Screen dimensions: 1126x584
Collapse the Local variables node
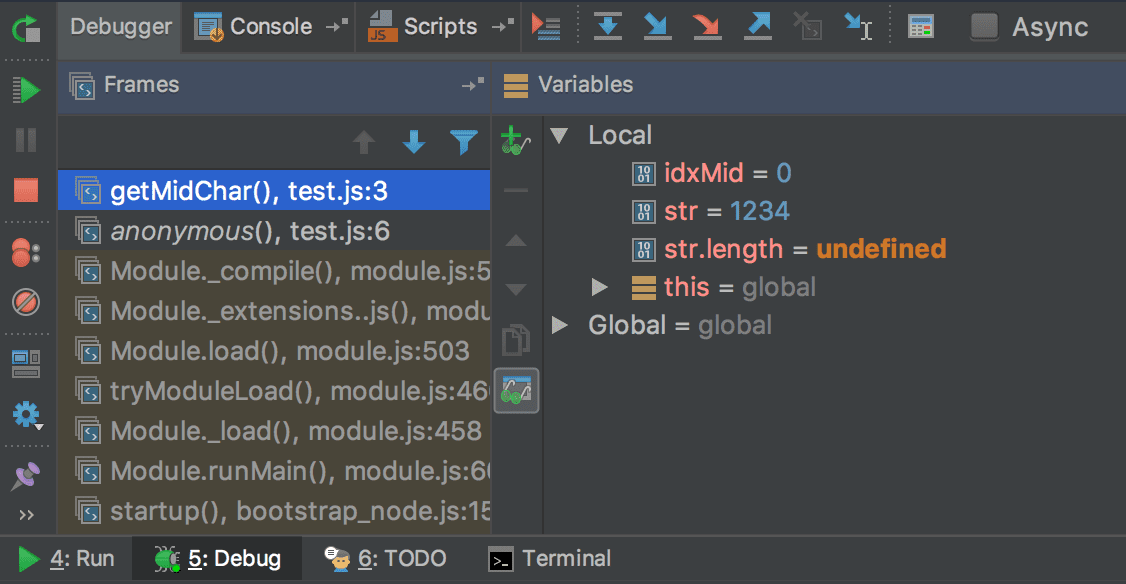(558, 135)
